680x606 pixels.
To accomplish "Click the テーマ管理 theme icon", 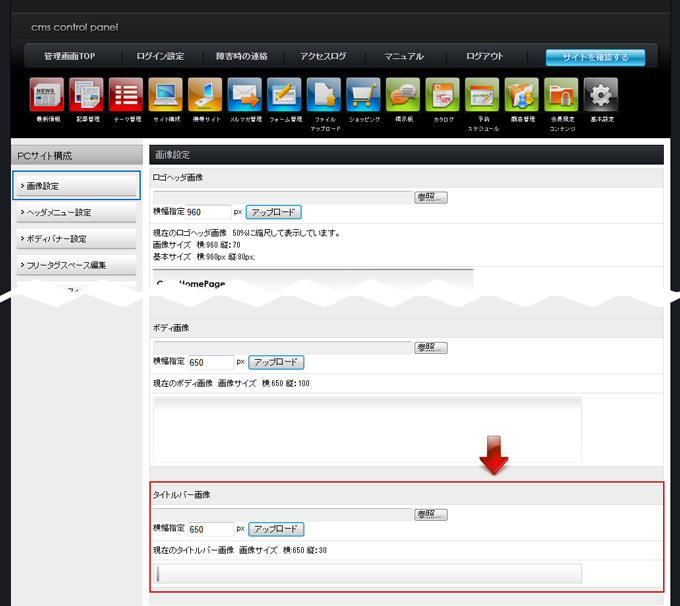I will coord(126,95).
